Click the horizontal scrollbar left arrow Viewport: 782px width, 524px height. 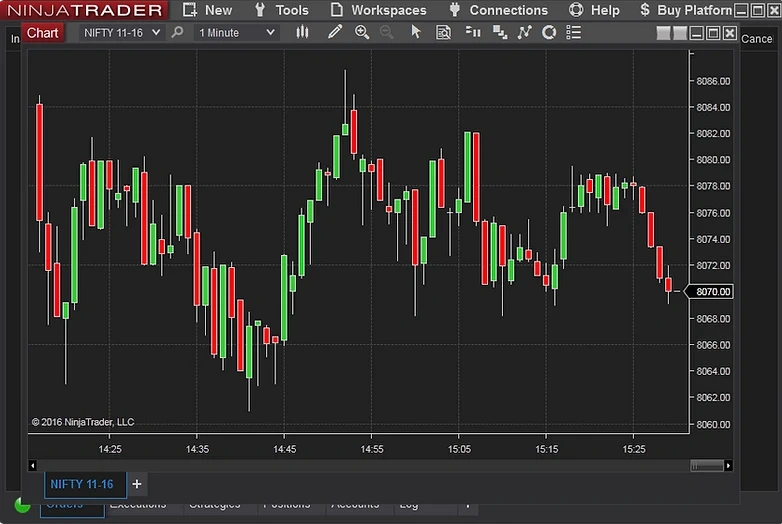point(32,466)
